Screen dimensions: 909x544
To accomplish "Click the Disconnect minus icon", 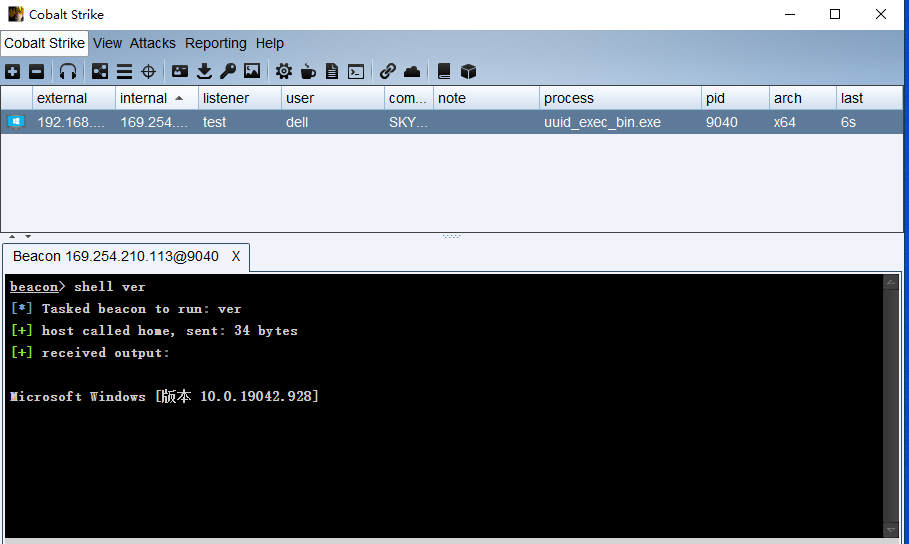I will (37, 71).
